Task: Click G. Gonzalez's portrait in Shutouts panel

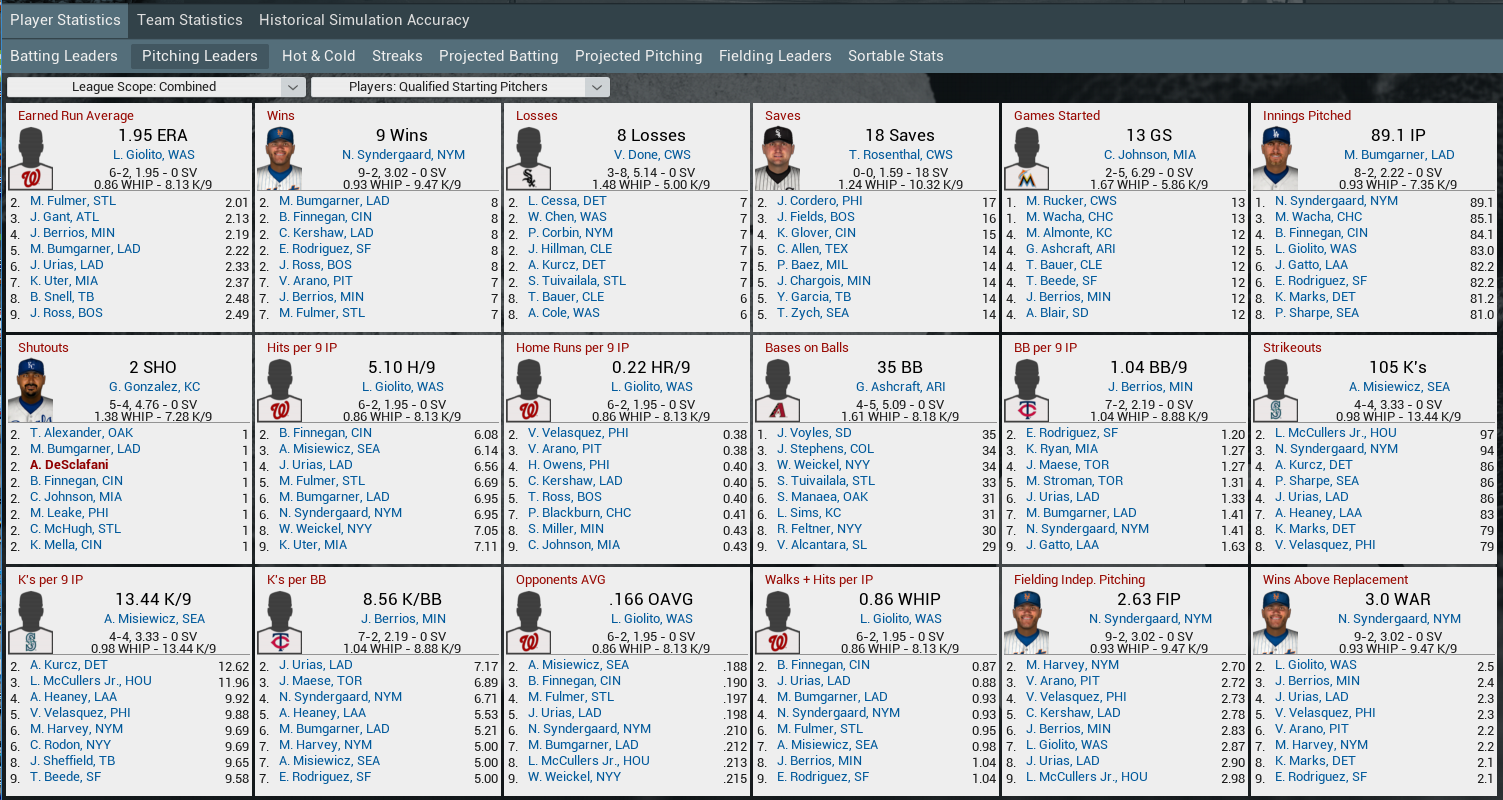Action: 31,390
